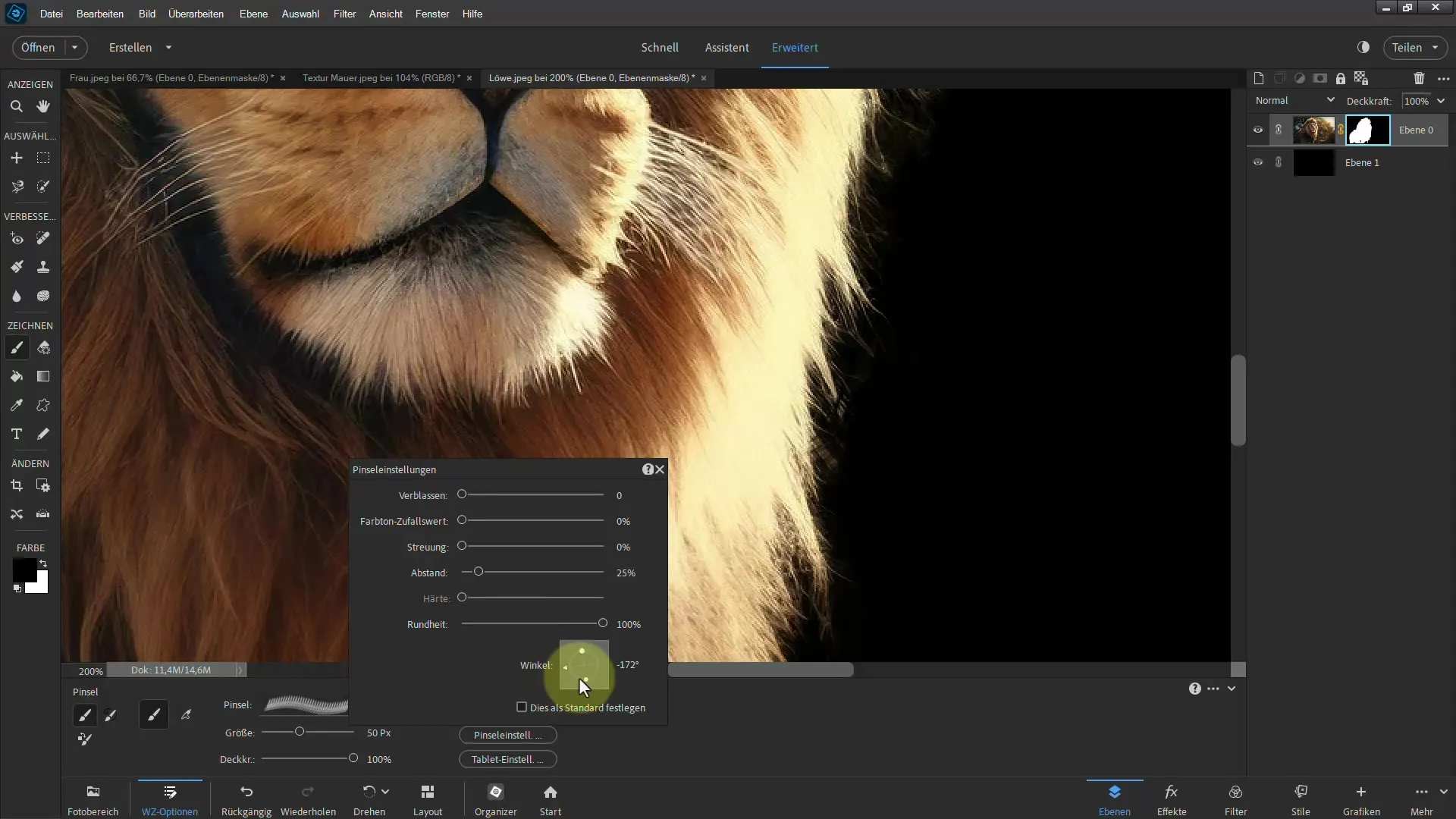Toggle visibility of Ebene 1
The height and width of the screenshot is (819, 1456).
point(1258,162)
